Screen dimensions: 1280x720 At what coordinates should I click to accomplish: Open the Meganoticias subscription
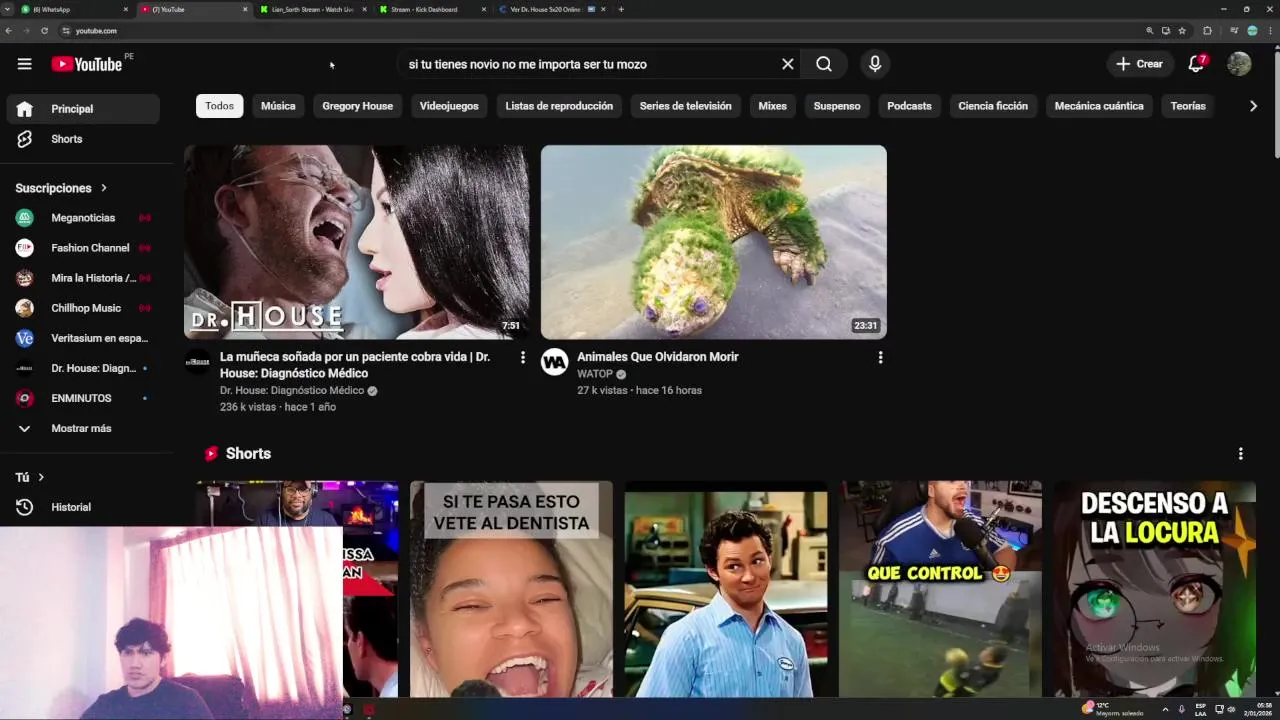click(x=83, y=218)
